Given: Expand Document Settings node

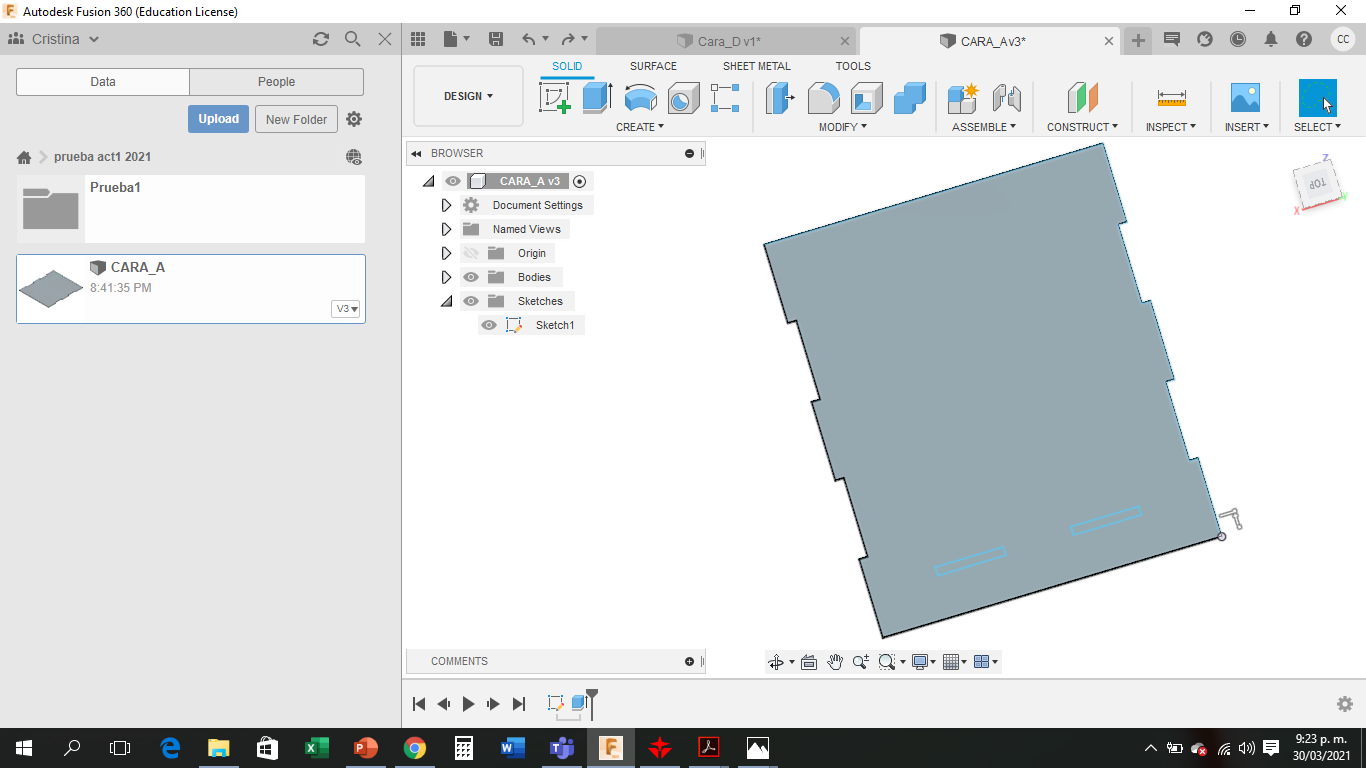Looking at the screenshot, I should pyautogui.click(x=447, y=205).
